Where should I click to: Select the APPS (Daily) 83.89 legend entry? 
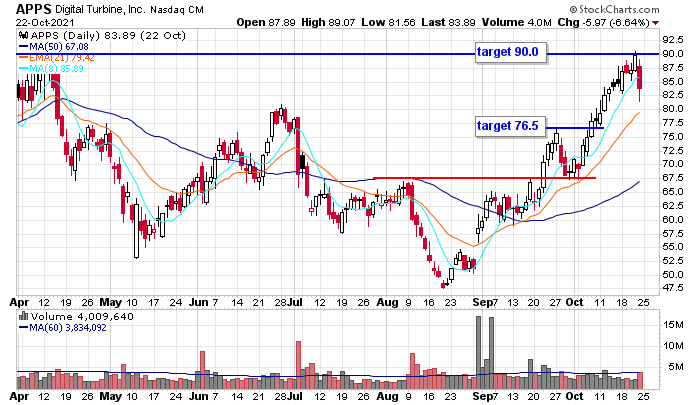click(x=108, y=36)
